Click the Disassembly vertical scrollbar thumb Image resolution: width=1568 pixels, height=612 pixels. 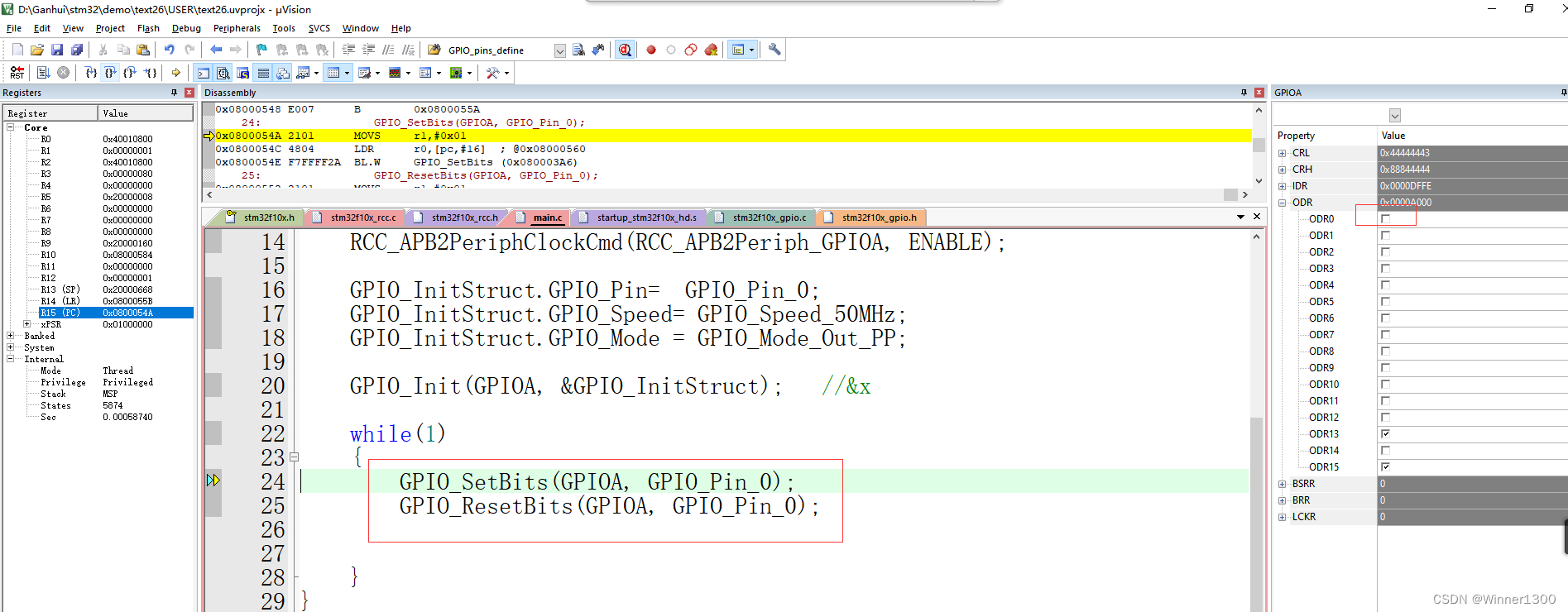(1259, 146)
